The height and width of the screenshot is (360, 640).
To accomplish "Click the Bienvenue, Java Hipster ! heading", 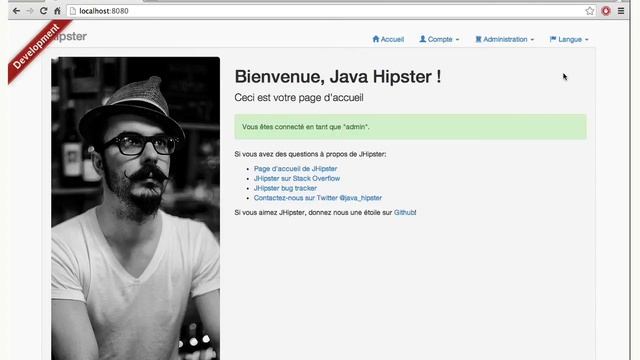I will click(x=338, y=77).
